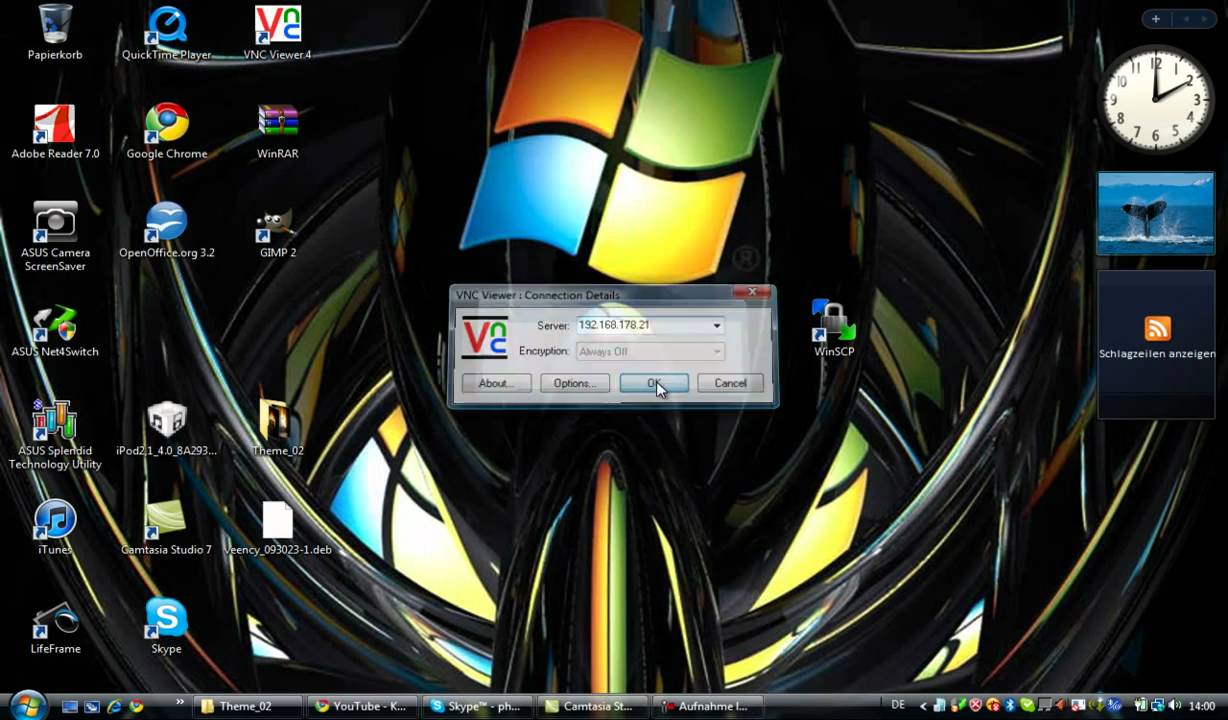This screenshot has width=1228, height=720.
Task: Click the Skype green tray icon
Action: pyautogui.click(x=1027, y=705)
